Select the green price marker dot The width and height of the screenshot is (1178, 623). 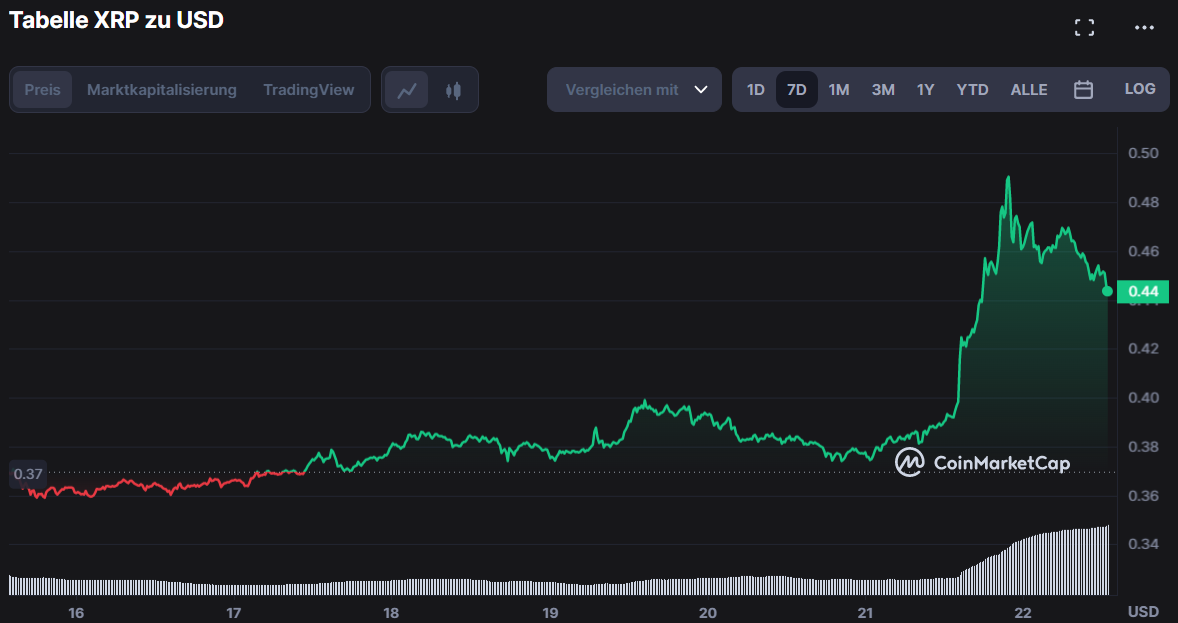(1107, 292)
